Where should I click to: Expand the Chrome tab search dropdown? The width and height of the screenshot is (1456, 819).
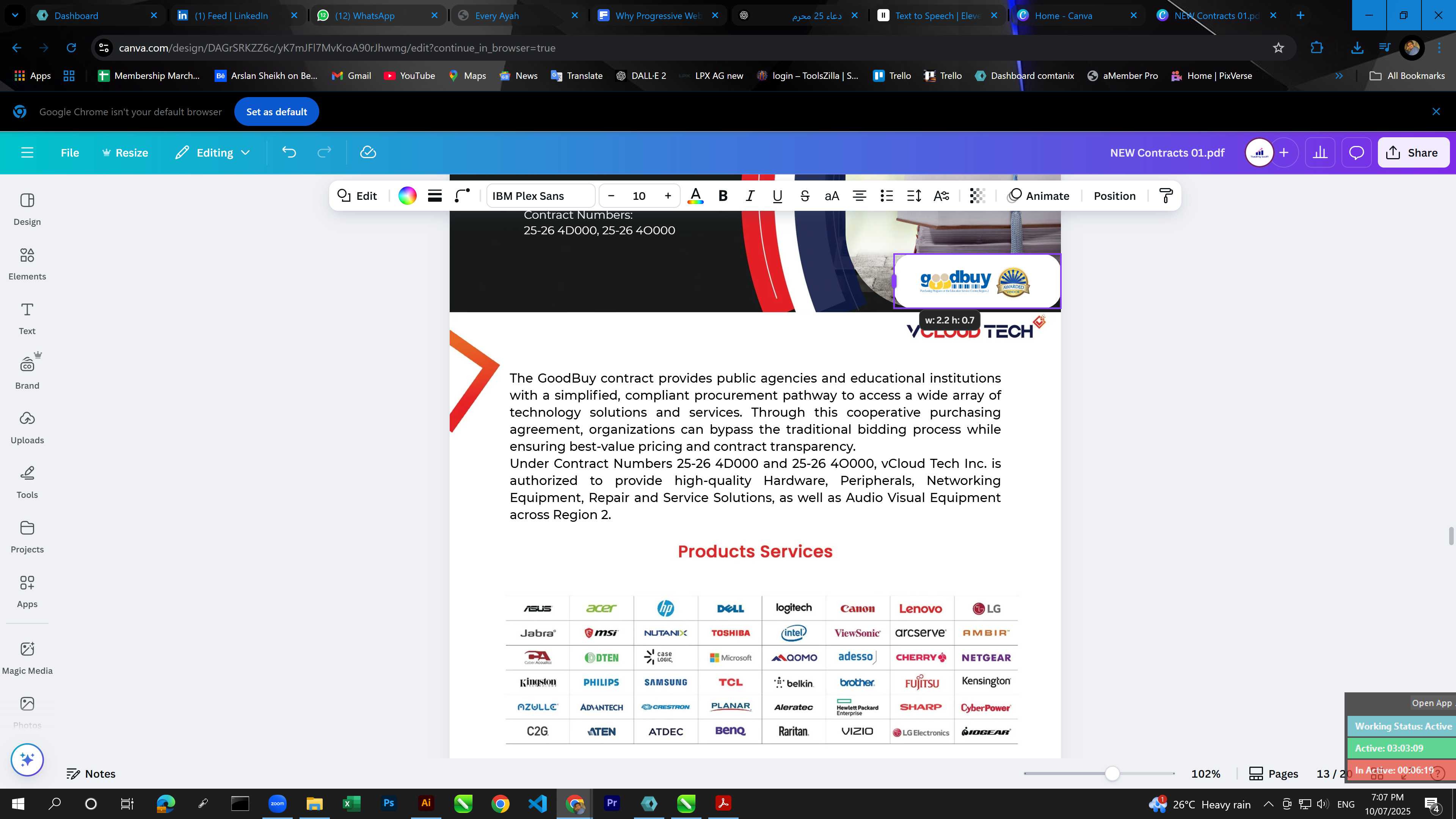click(x=15, y=15)
